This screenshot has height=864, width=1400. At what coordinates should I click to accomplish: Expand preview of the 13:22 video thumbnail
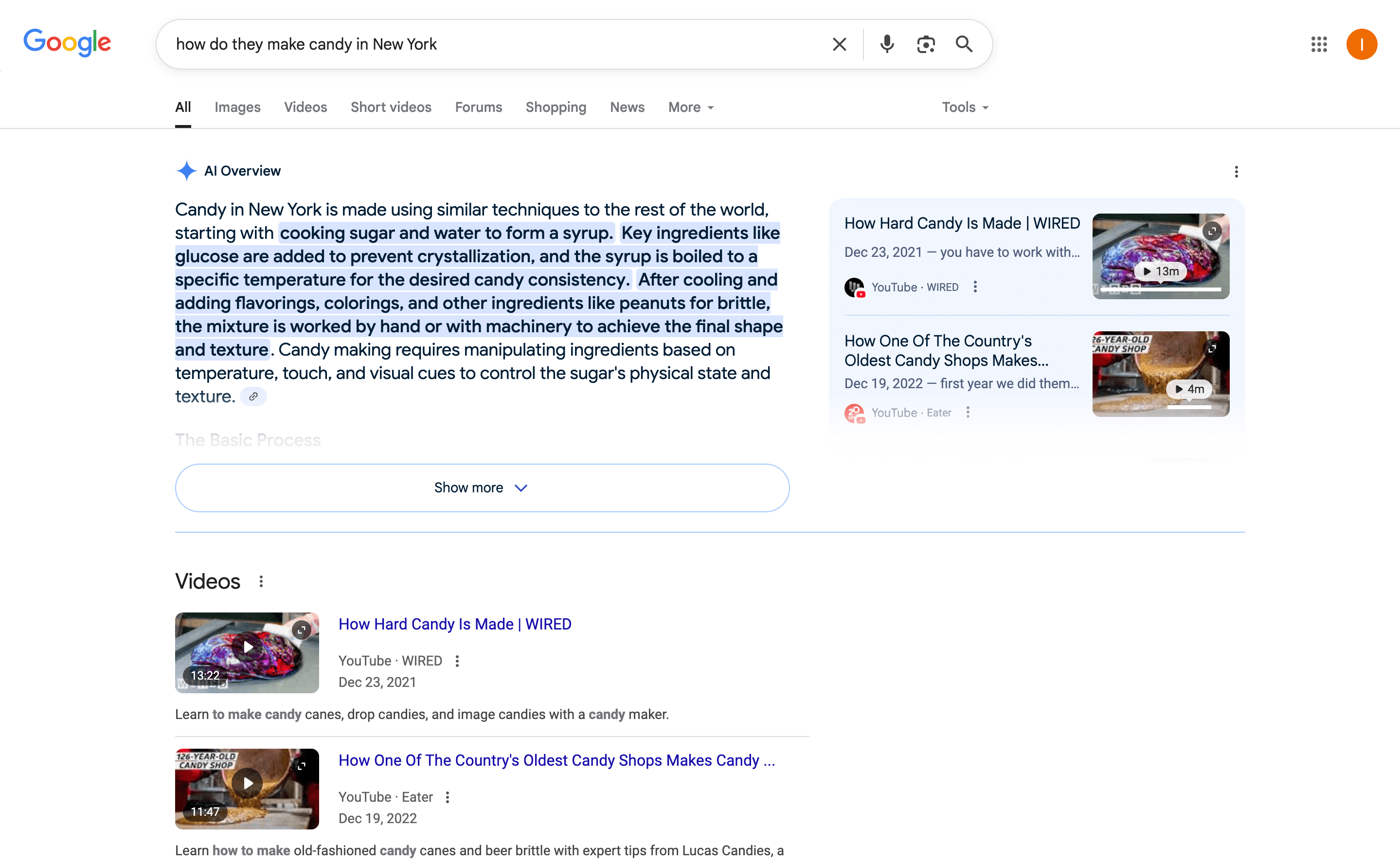pos(301,630)
